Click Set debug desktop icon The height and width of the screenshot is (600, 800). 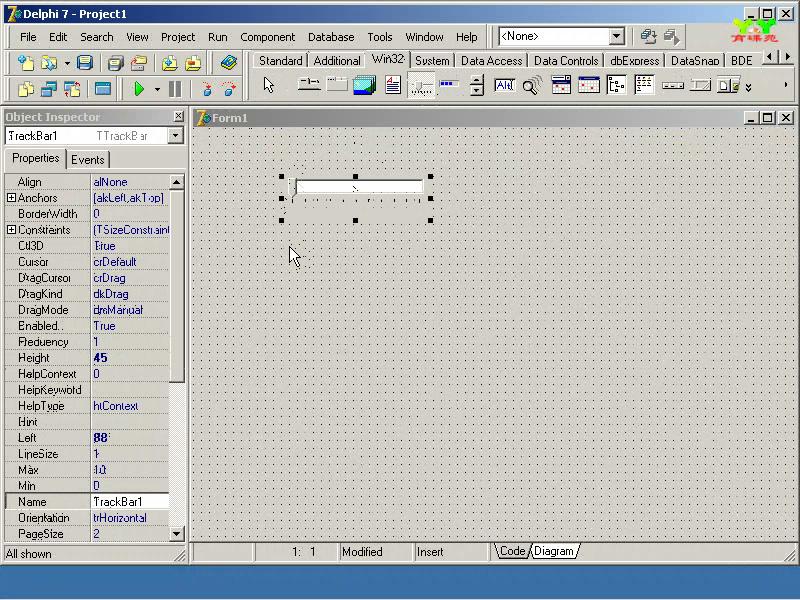(671, 36)
